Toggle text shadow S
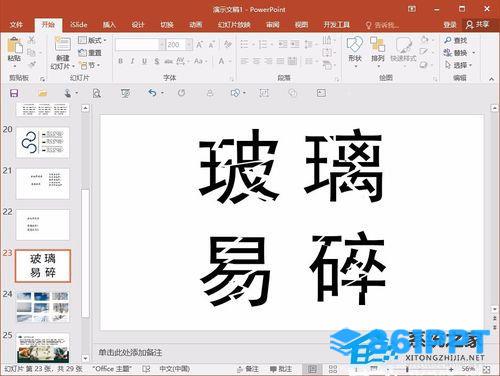This screenshot has width=500, height=376. [x=157, y=61]
